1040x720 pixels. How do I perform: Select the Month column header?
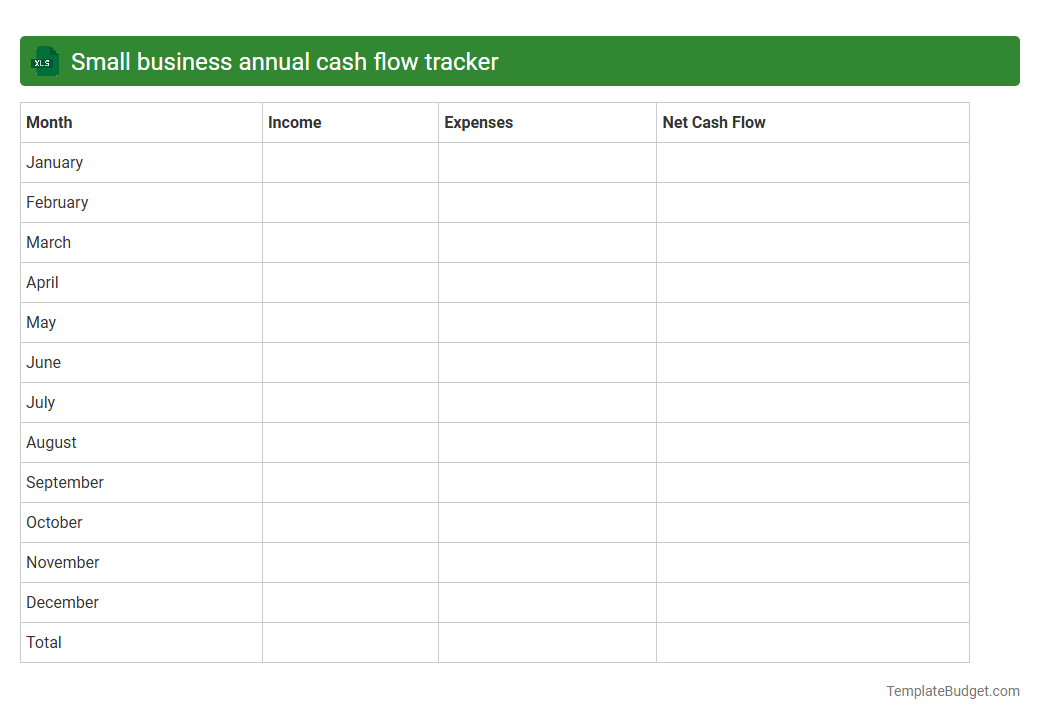(49, 122)
